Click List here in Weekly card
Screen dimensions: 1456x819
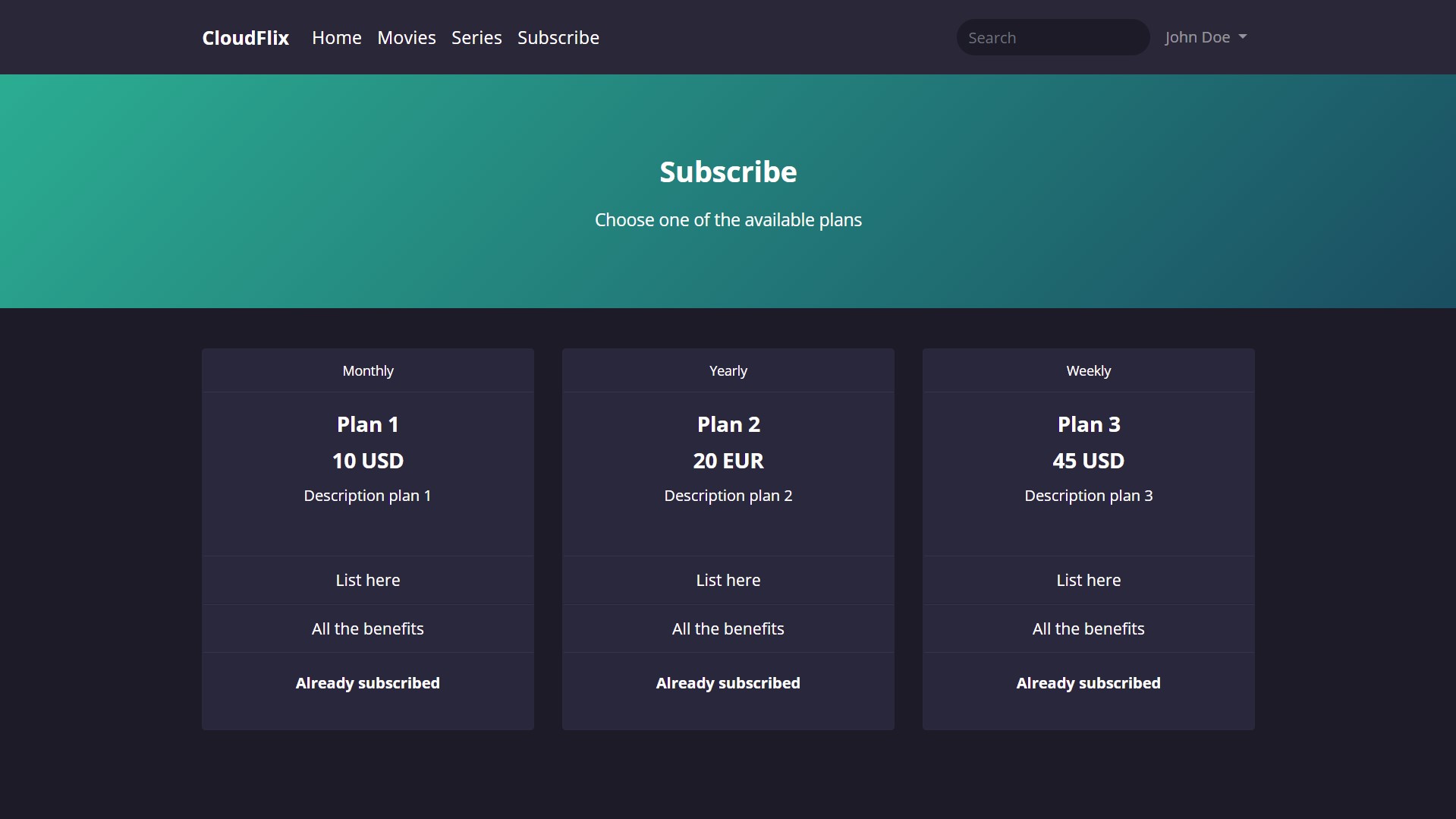1089,580
